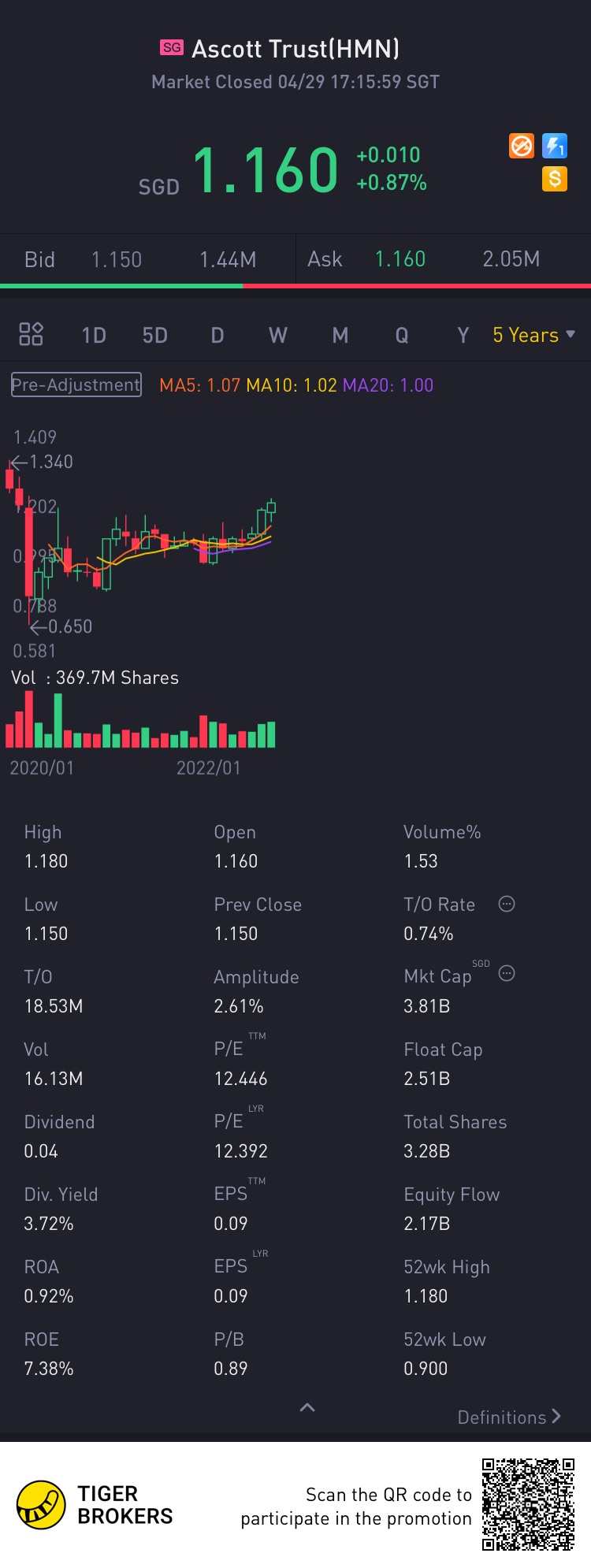The image size is (591, 1568).
Task: Tap the Tiger Brokers logo
Action: (x=41, y=1504)
